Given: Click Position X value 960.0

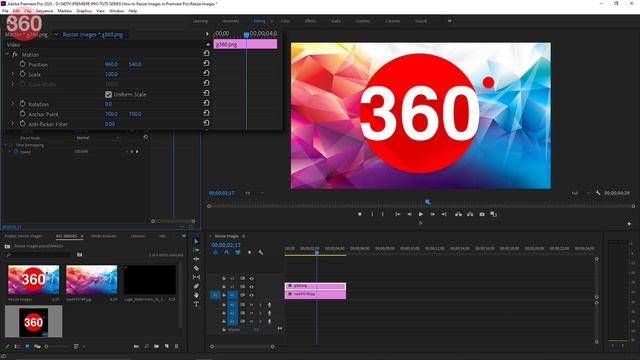Looking at the screenshot, I should [x=111, y=64].
